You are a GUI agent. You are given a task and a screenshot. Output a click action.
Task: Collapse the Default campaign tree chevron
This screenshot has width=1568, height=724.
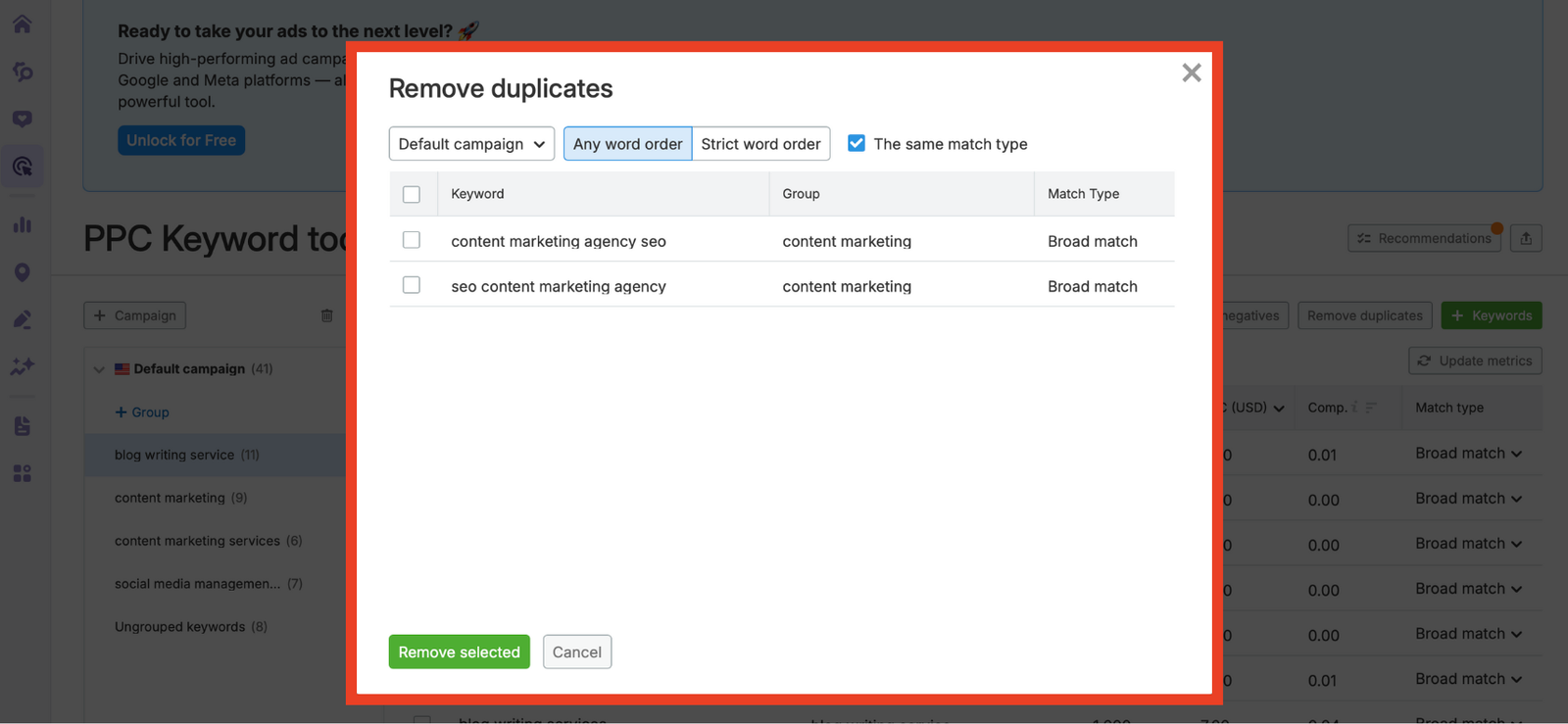click(99, 369)
